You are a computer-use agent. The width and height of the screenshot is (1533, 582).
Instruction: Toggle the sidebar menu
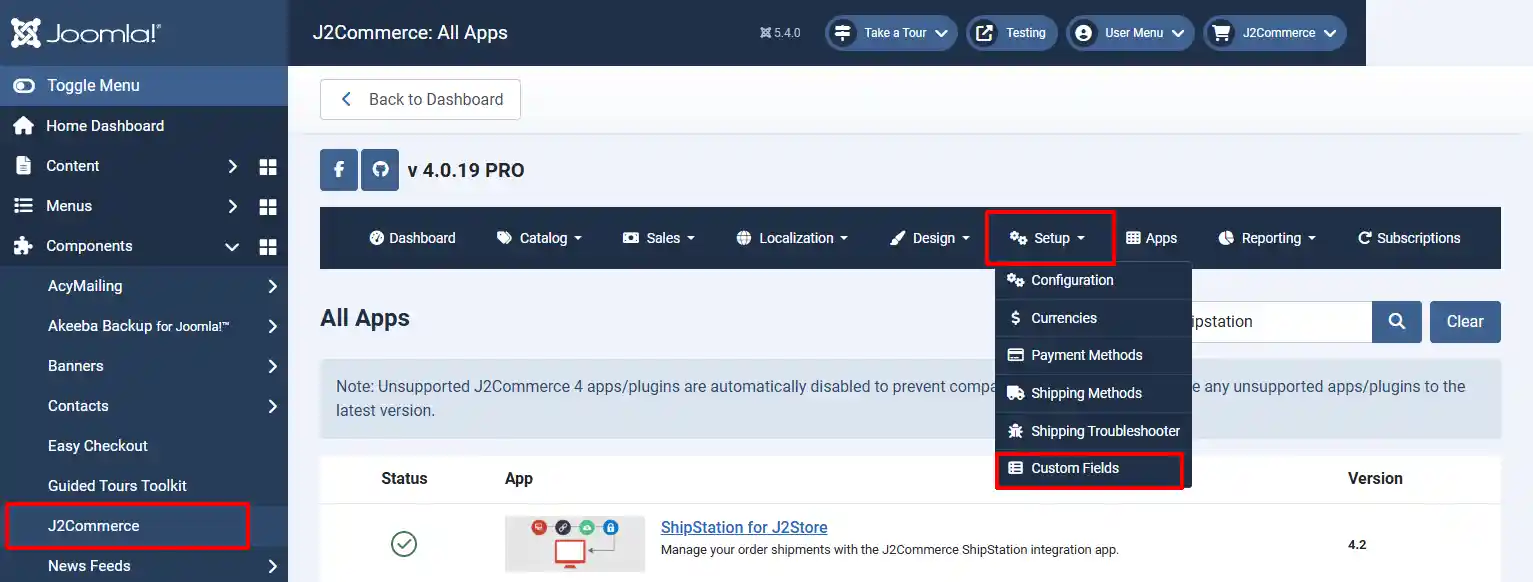tap(144, 86)
